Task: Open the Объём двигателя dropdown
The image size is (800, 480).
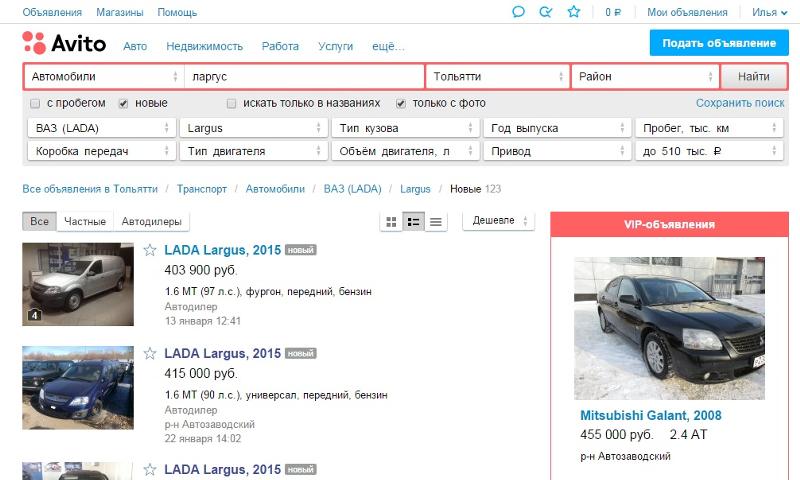Action: point(406,151)
